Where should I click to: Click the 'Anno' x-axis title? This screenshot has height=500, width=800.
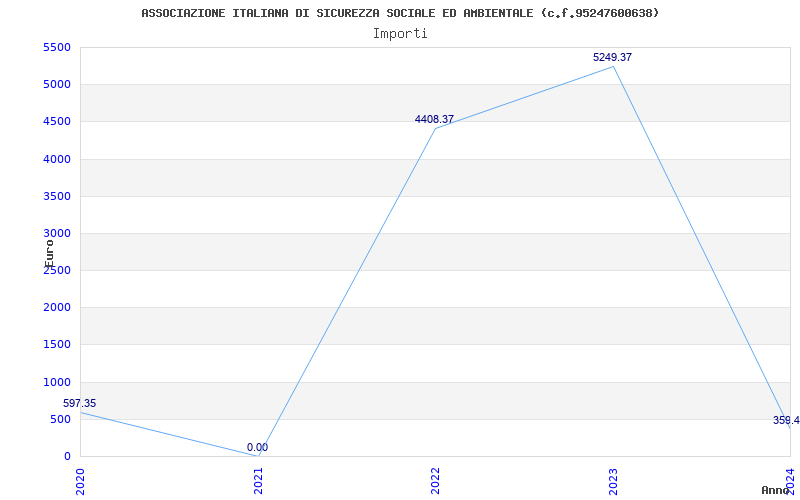point(776,490)
